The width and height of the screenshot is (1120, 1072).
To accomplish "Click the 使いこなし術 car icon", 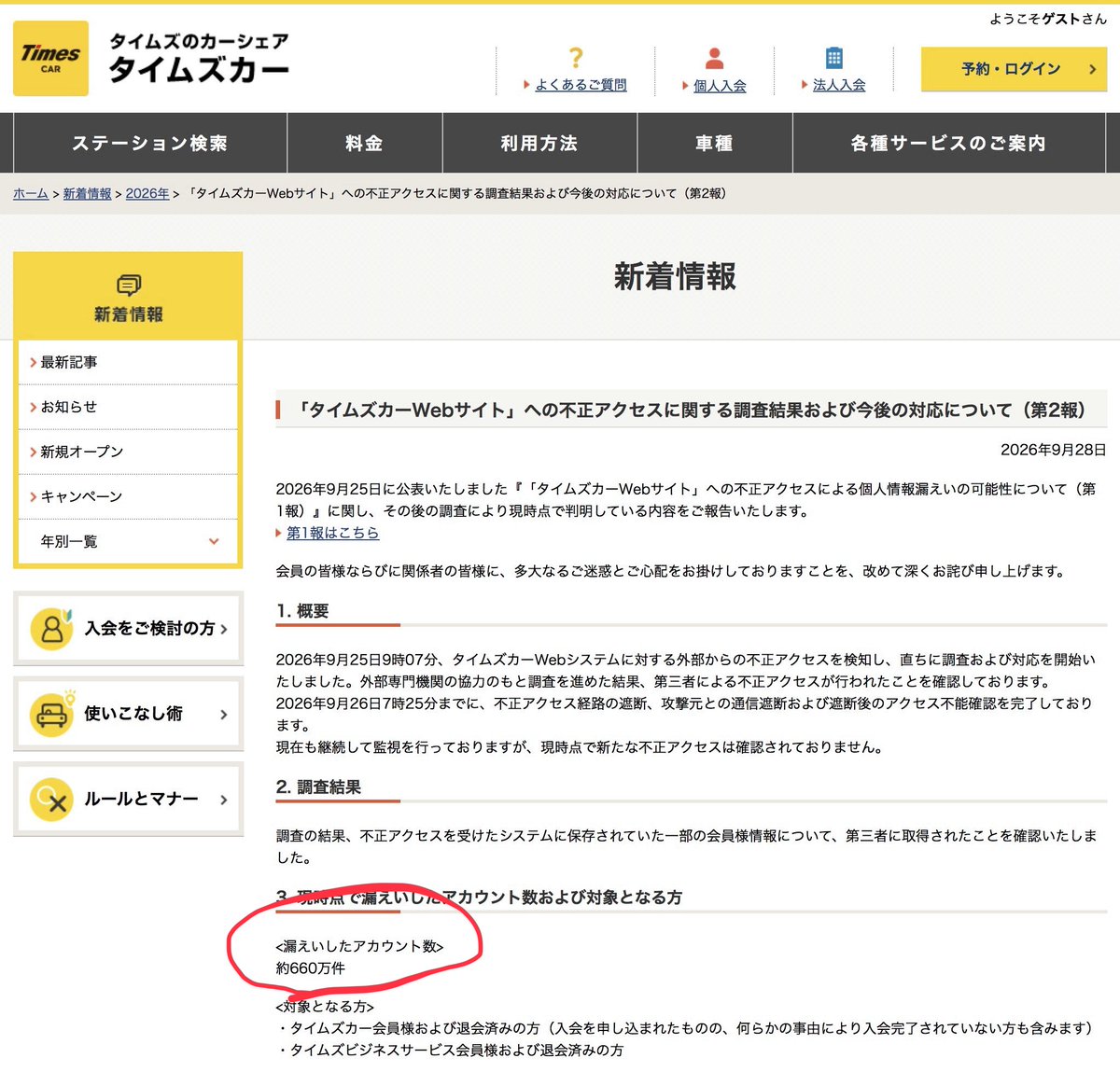I will click(x=52, y=714).
